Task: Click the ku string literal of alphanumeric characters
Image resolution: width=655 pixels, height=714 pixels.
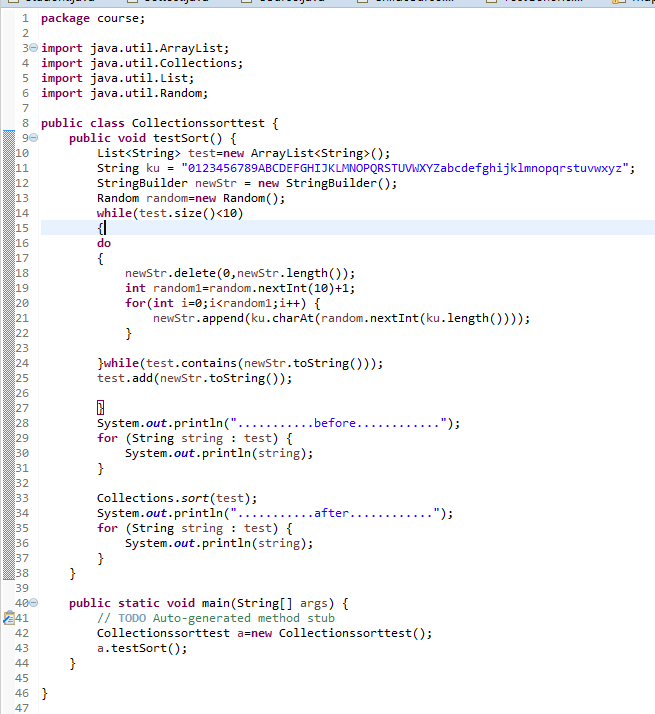Action: [x=405, y=168]
